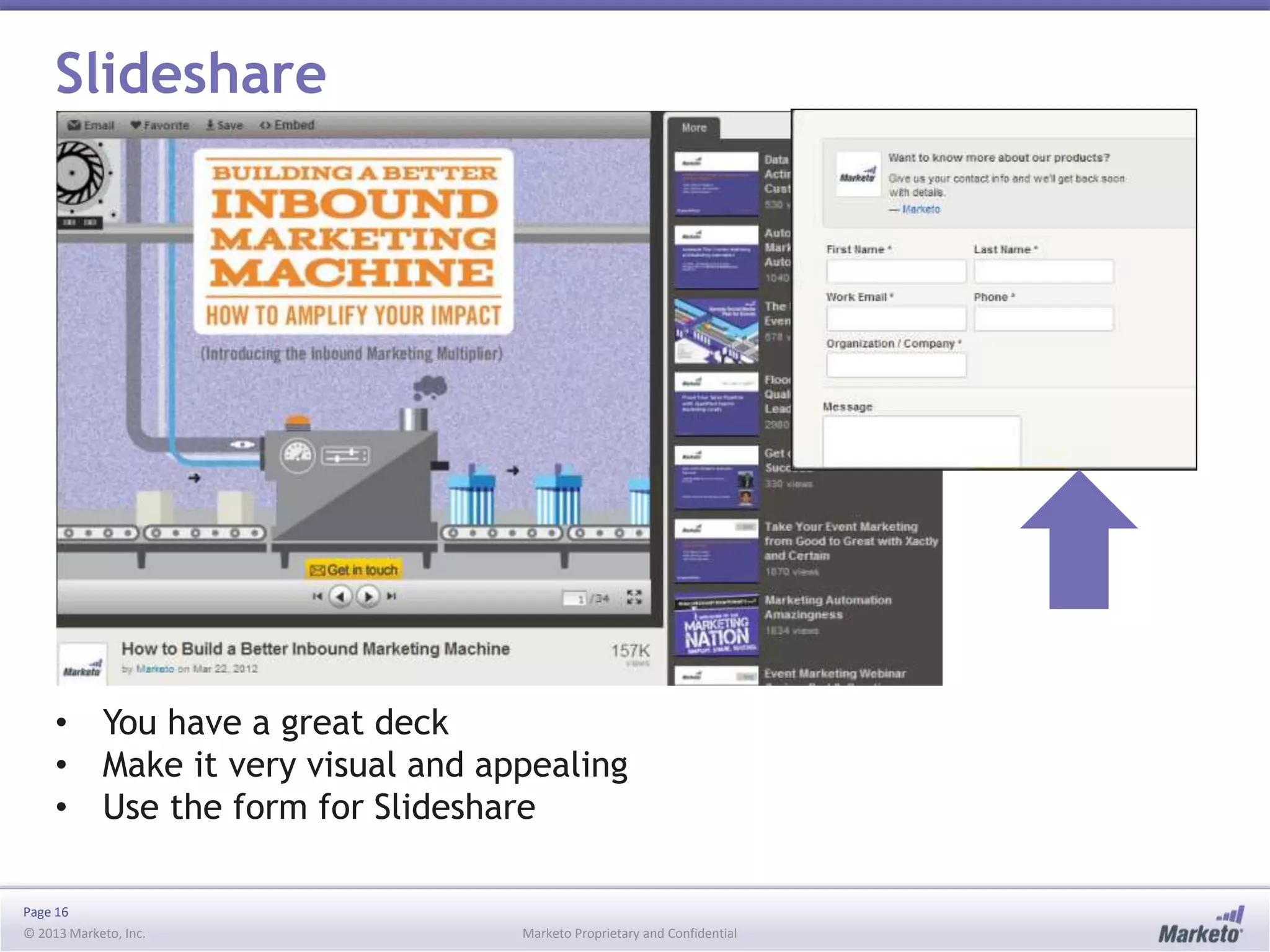The image size is (1270, 952).
Task: Open the More tab
Action: click(x=694, y=128)
